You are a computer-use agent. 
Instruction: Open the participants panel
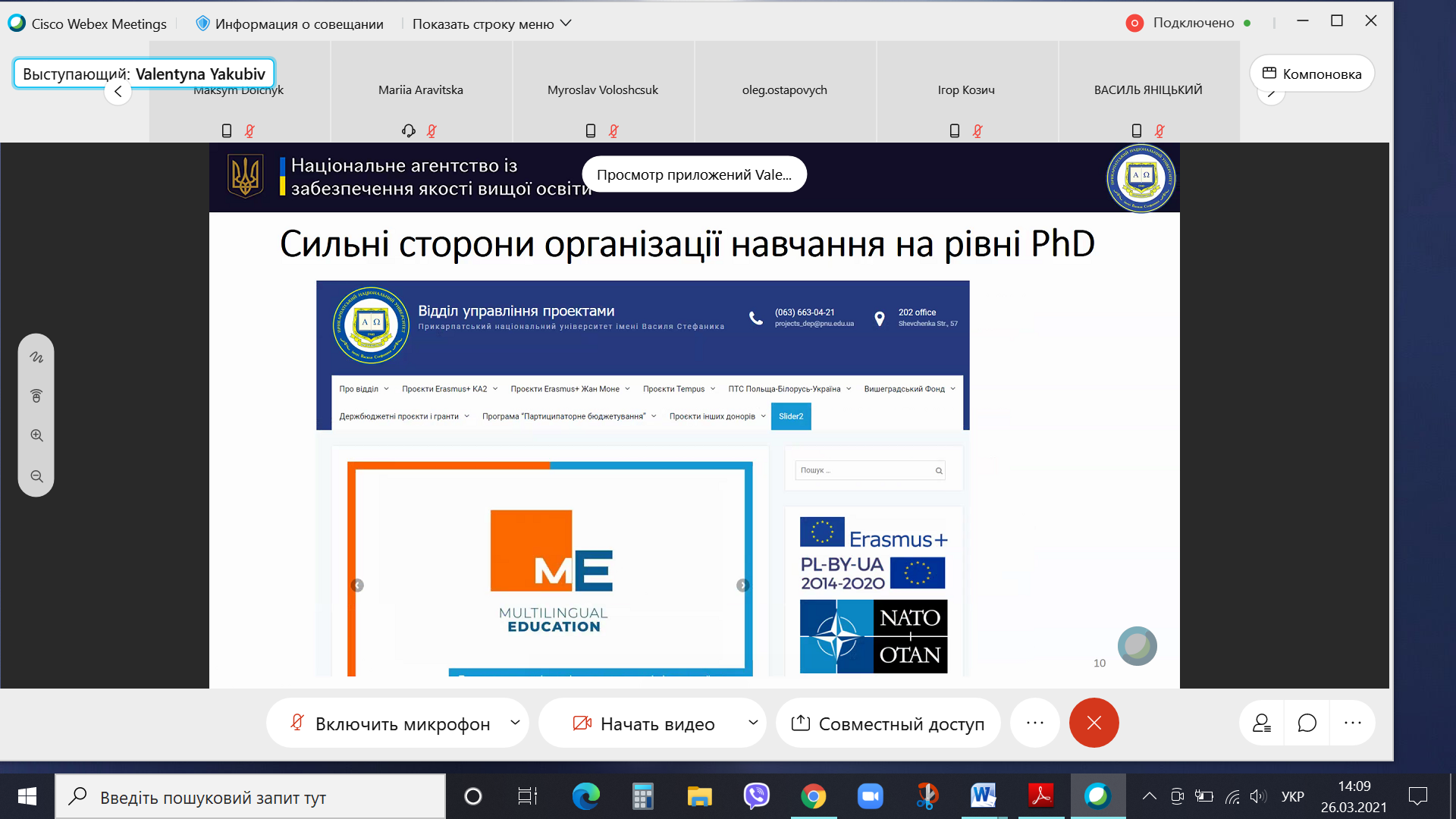coord(1262,723)
